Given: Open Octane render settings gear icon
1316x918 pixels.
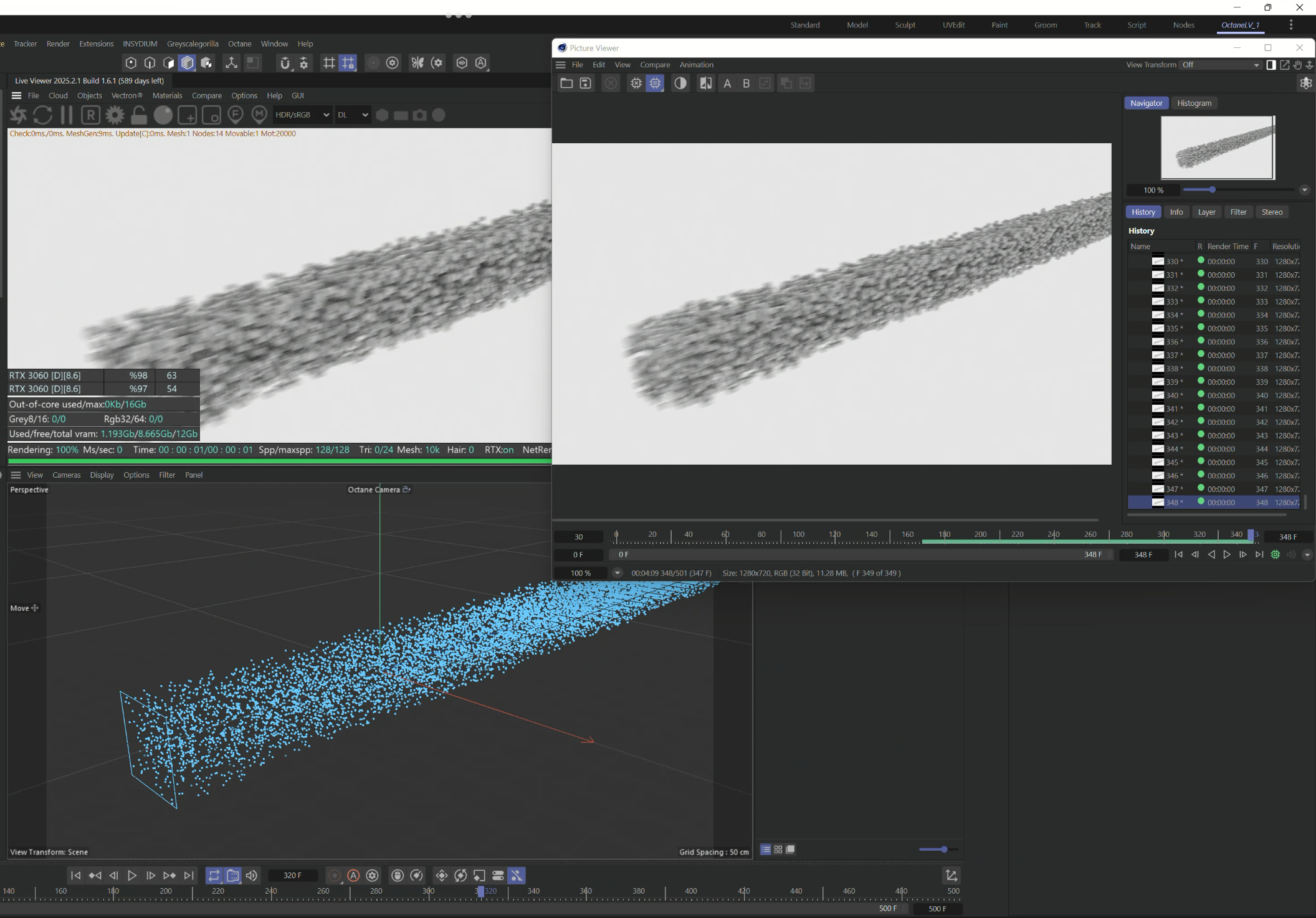Looking at the screenshot, I should [115, 115].
